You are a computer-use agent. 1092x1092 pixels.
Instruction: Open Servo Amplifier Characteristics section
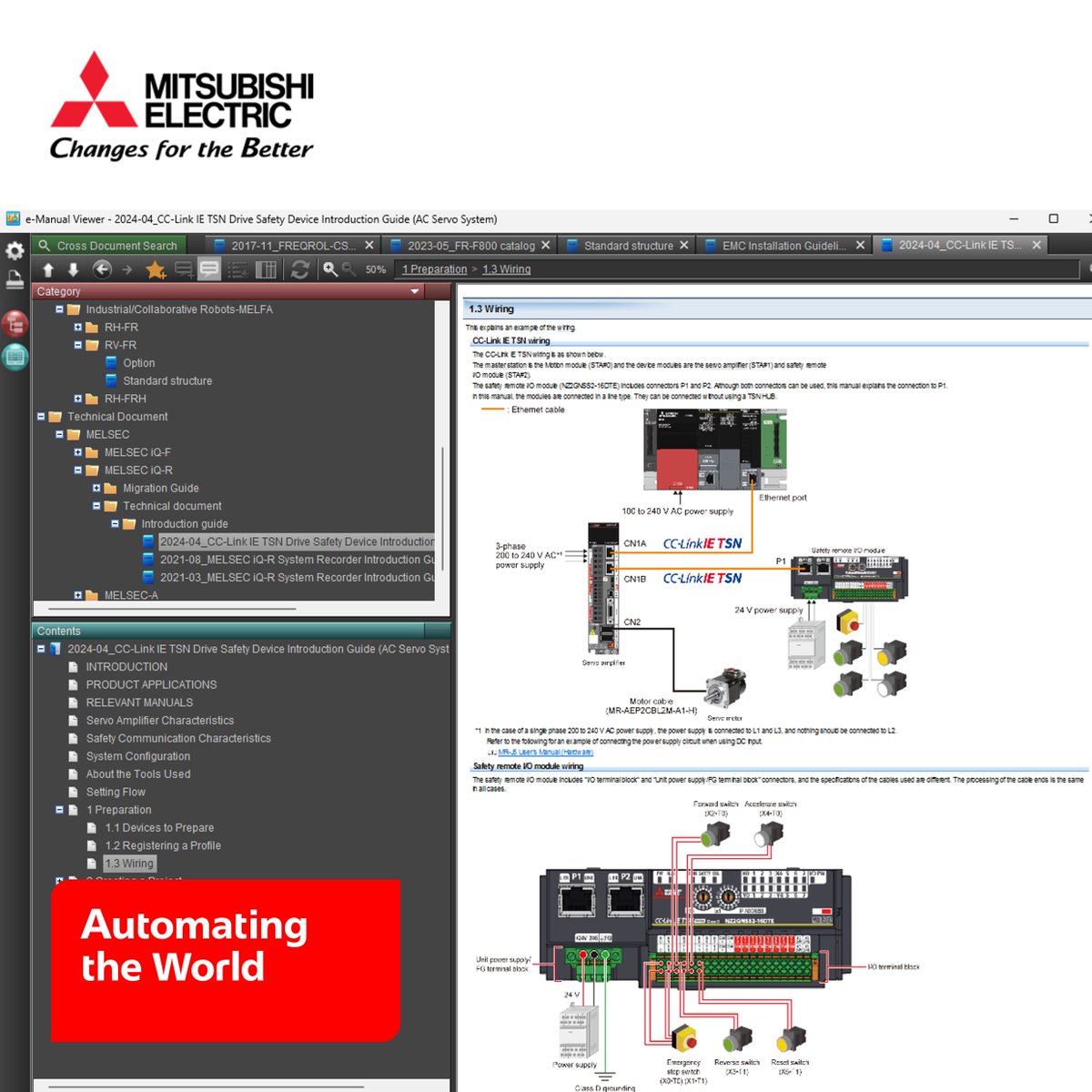coord(159,721)
